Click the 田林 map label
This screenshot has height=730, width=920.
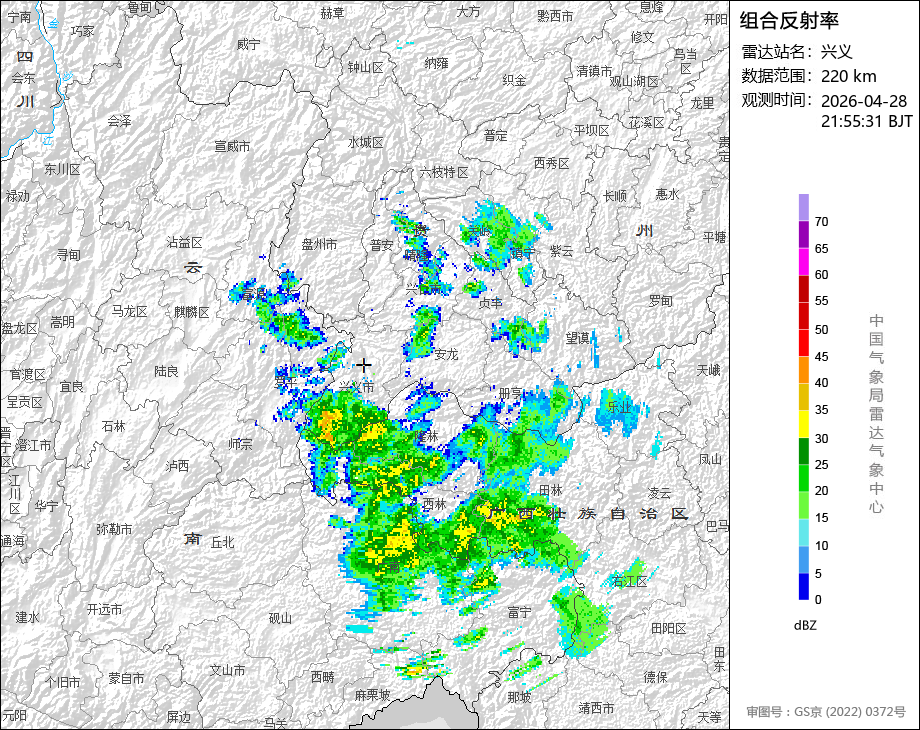pos(551,489)
